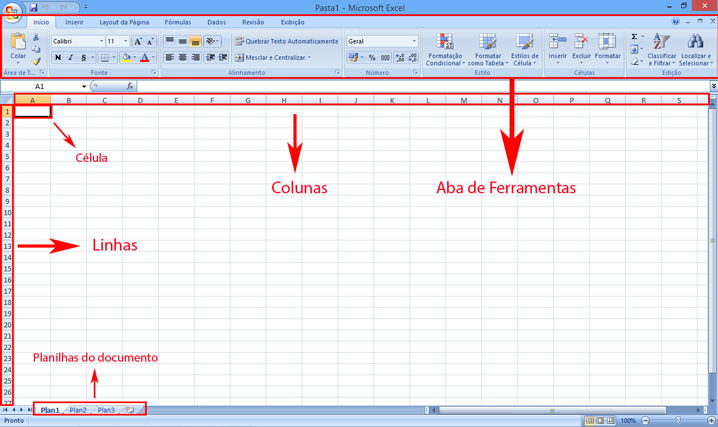Switch to Page Layout view in status bar
This screenshot has height=427, width=718.
click(x=600, y=420)
